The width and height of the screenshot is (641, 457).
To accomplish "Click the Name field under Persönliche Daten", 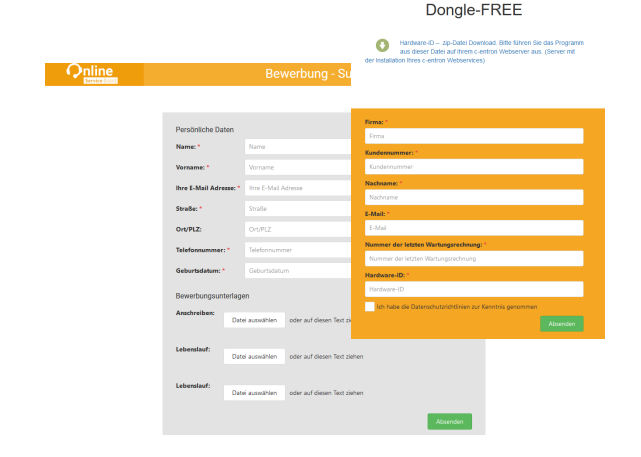I will 298,147.
